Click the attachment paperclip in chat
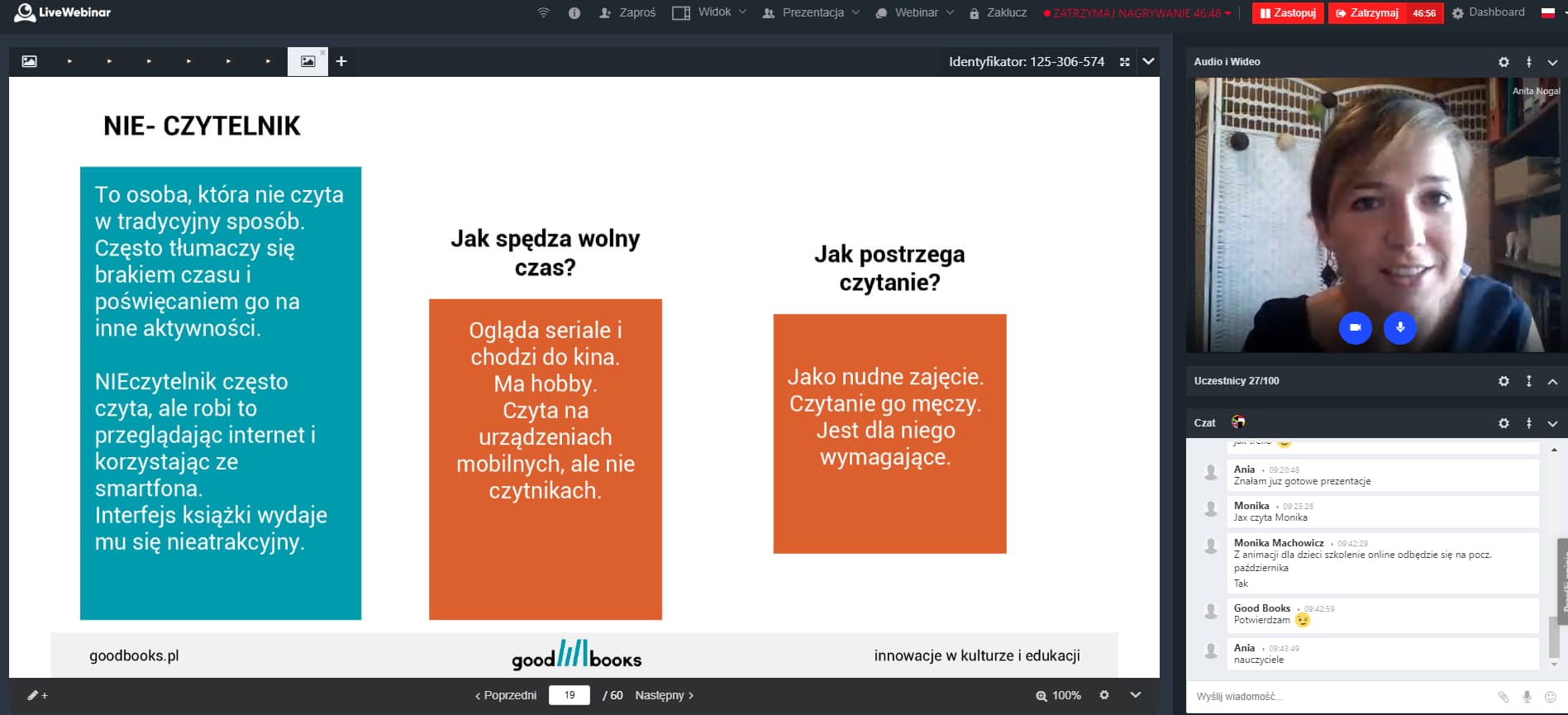This screenshot has height=715, width=1568. click(1504, 697)
